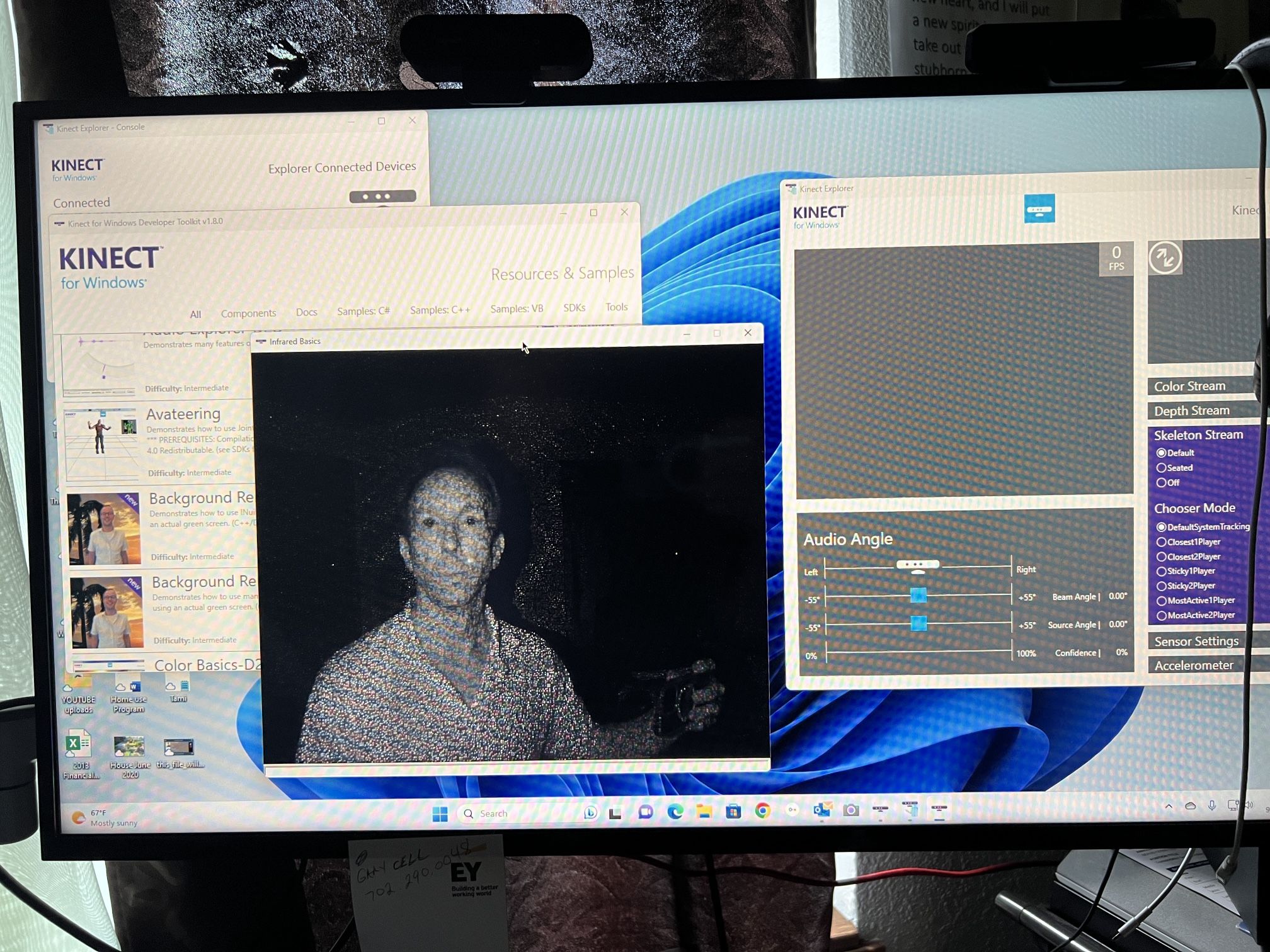
Task: Open Microsoft Edge from the taskbar
Action: point(675,812)
